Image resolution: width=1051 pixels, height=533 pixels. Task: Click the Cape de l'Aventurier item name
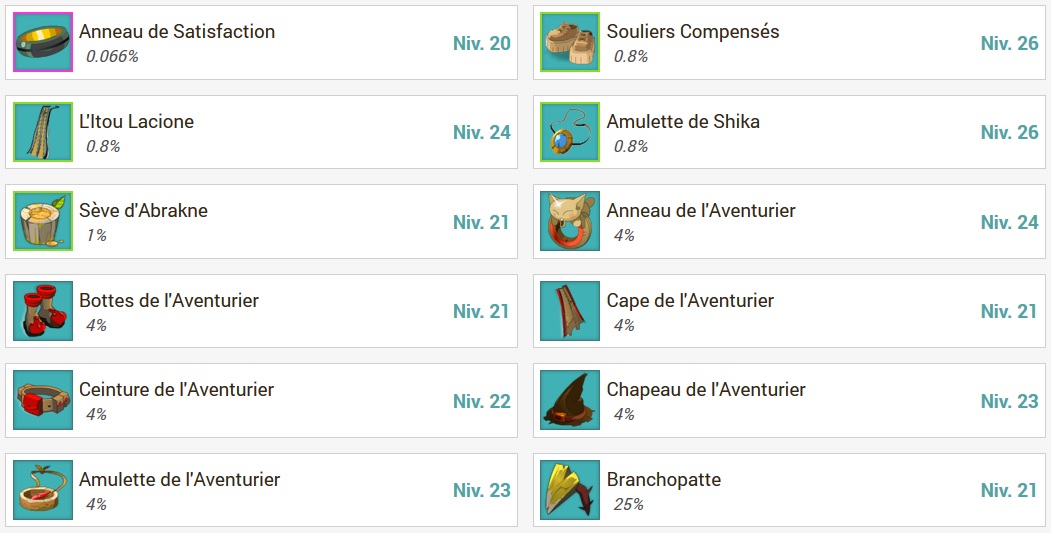[x=690, y=300]
